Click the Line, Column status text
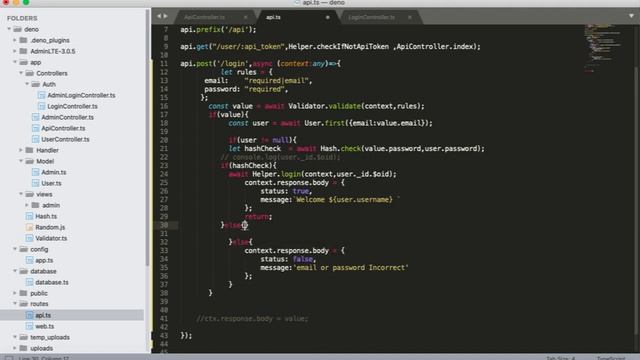The image size is (640, 360). coord(43,358)
